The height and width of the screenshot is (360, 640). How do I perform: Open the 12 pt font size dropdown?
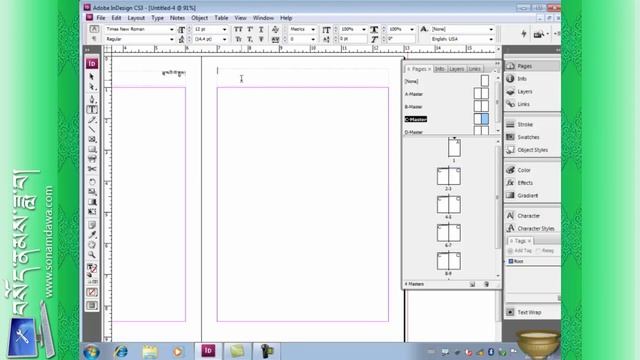point(224,29)
